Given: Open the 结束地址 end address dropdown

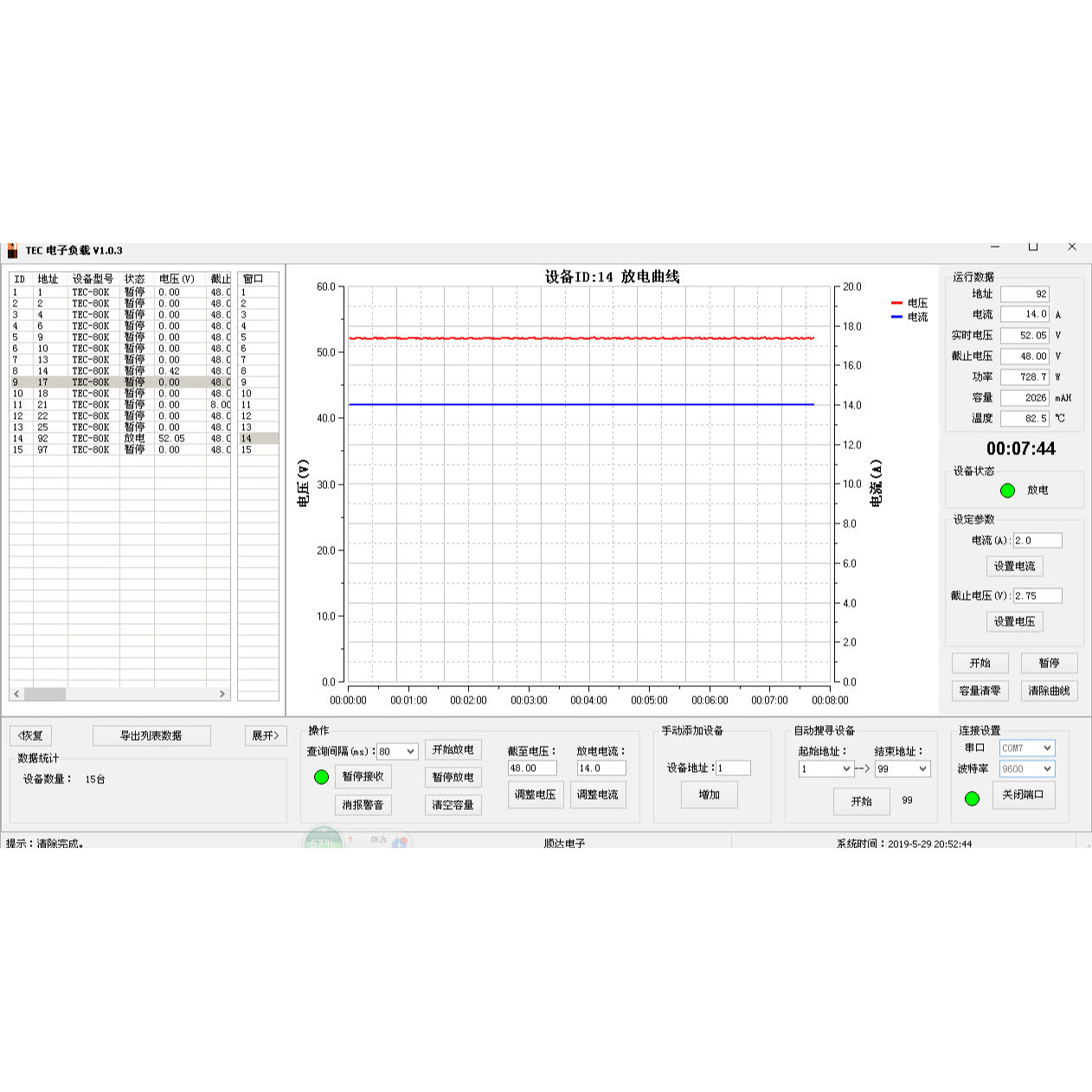Looking at the screenshot, I should tap(922, 769).
